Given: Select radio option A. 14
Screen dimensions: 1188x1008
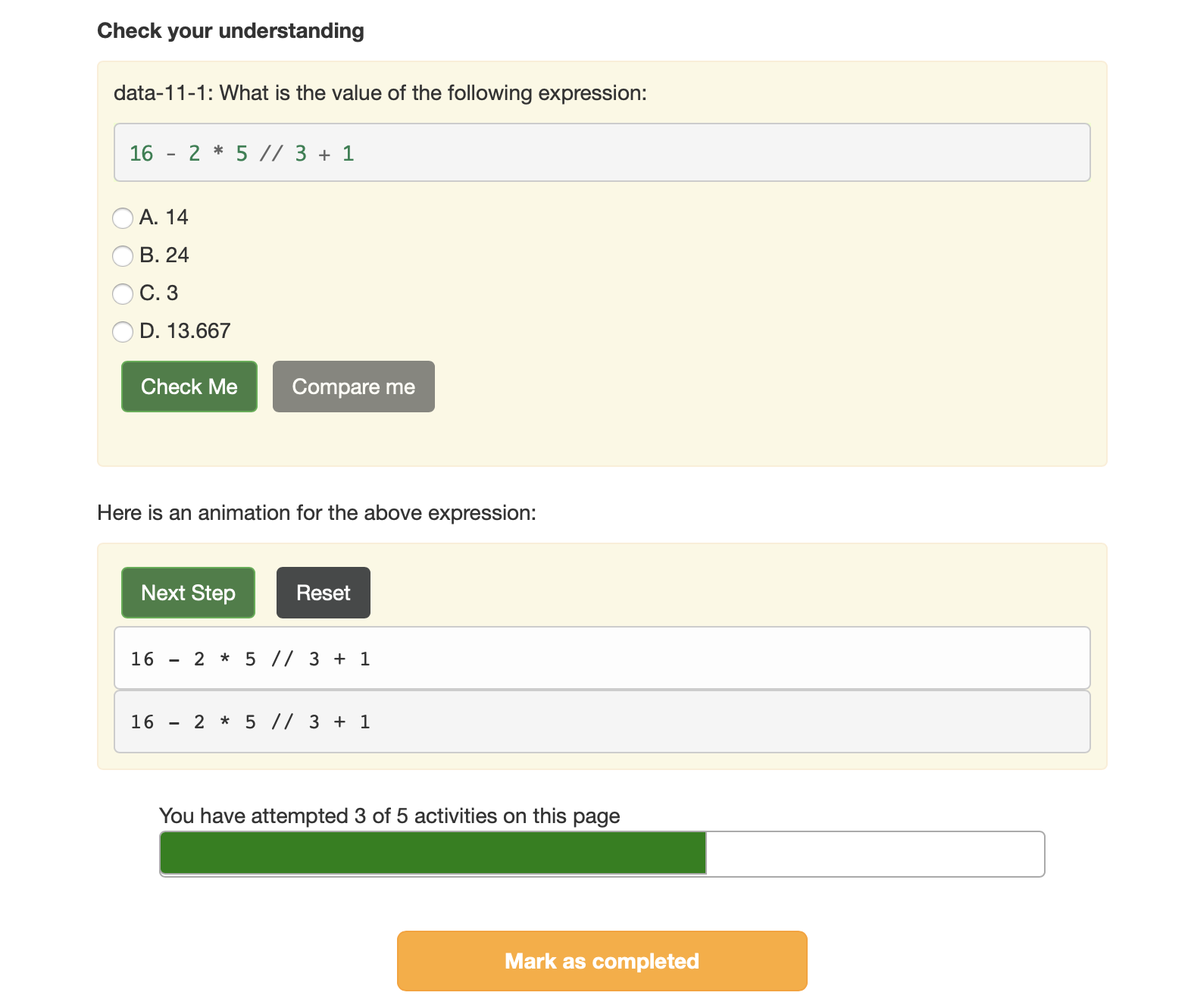Looking at the screenshot, I should click(123, 218).
